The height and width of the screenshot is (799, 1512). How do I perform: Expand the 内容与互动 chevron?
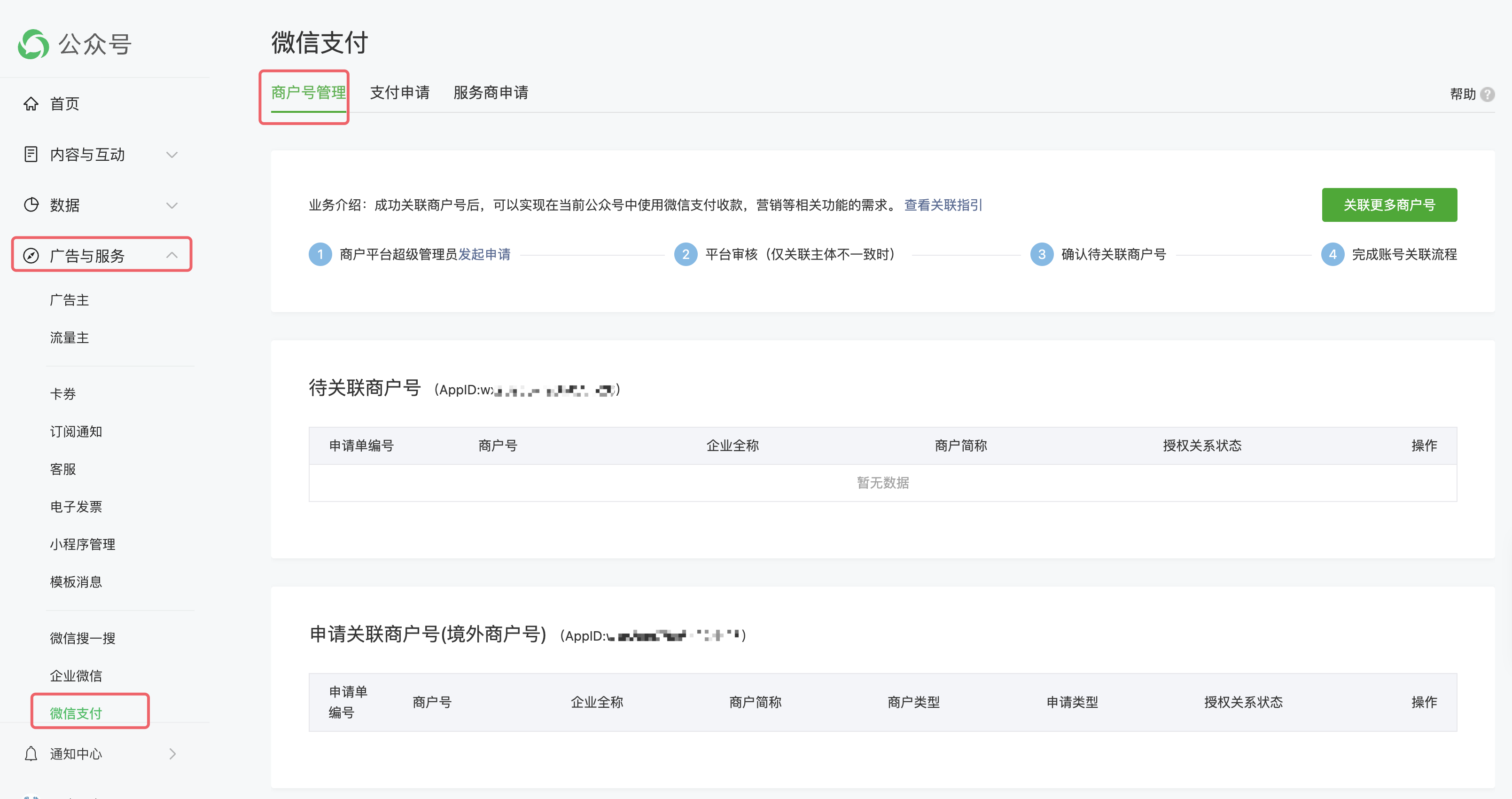(172, 155)
